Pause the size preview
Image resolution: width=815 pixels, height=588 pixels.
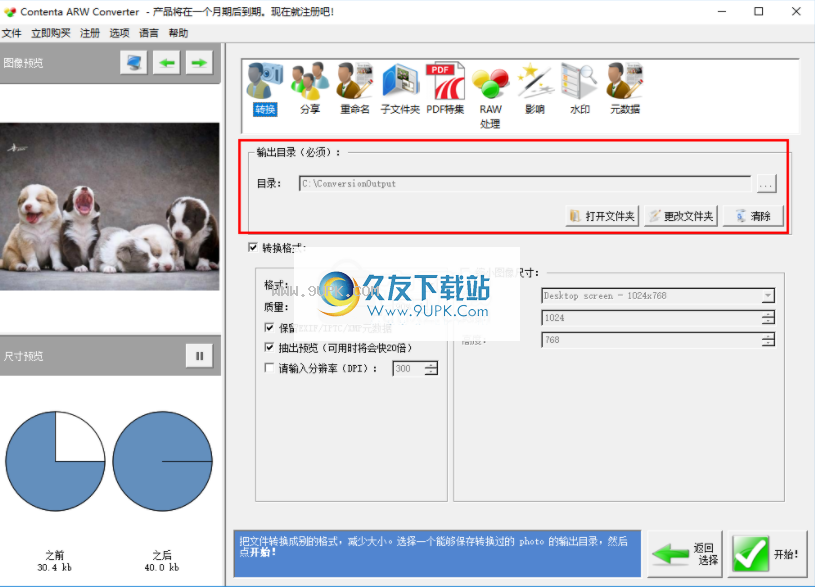[x=199, y=356]
